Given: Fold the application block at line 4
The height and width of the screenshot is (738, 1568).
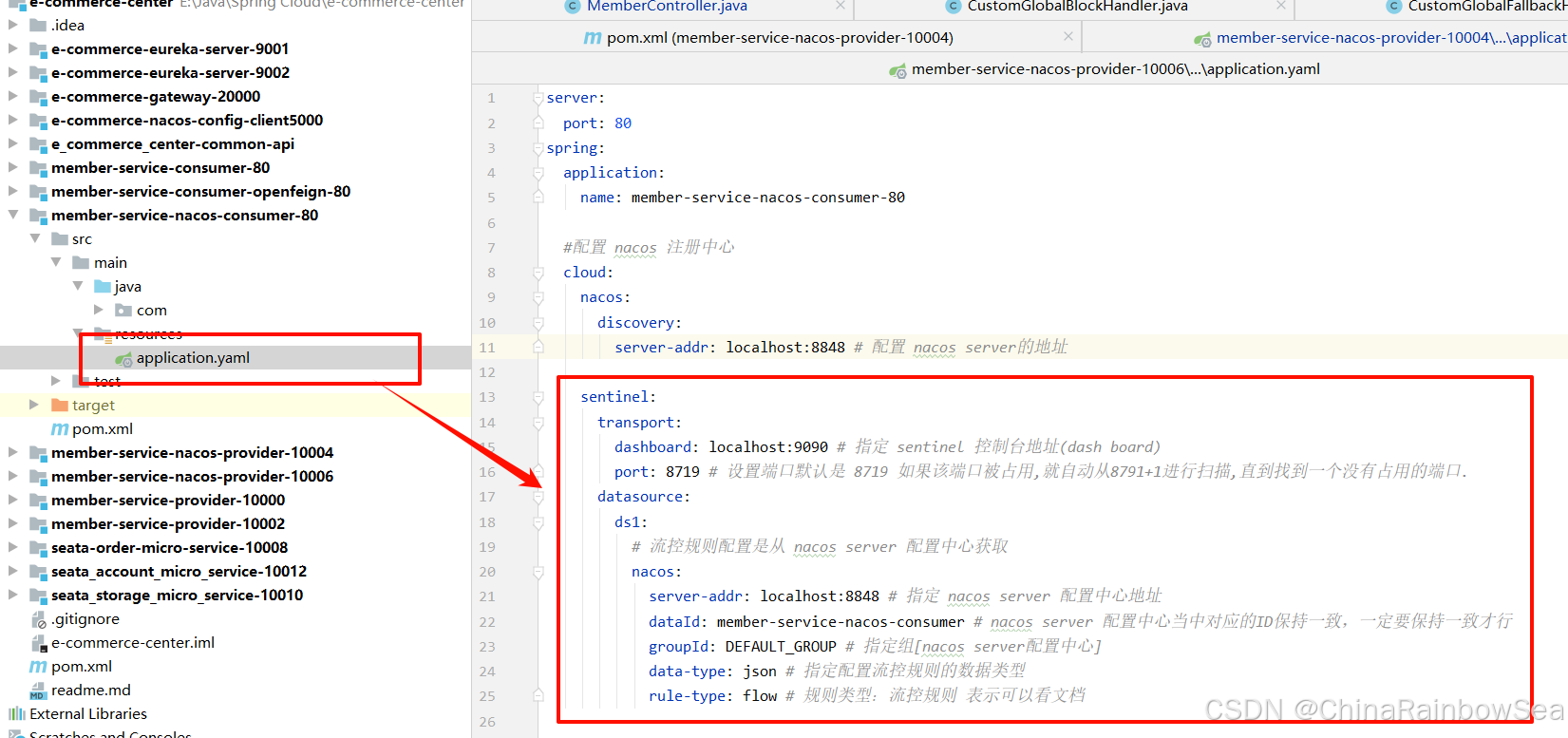Looking at the screenshot, I should click(538, 173).
